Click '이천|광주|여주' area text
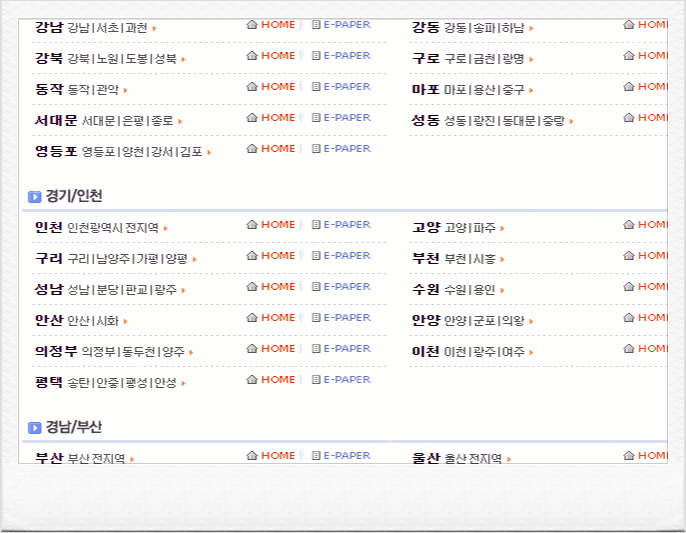Viewport: 686px width, 533px height. coord(484,352)
